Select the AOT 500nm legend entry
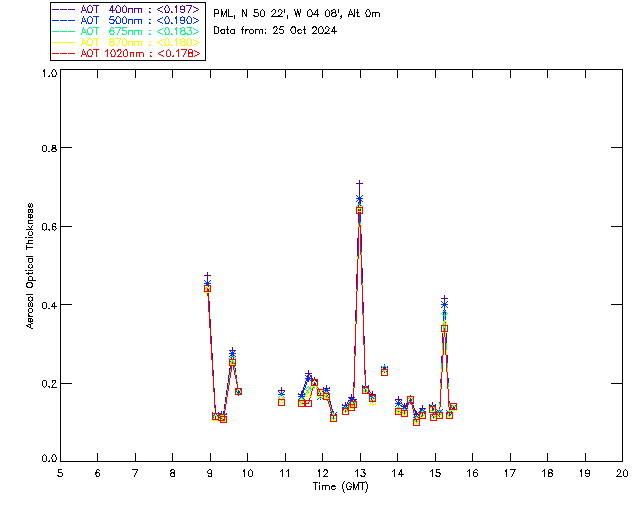 coord(127,19)
